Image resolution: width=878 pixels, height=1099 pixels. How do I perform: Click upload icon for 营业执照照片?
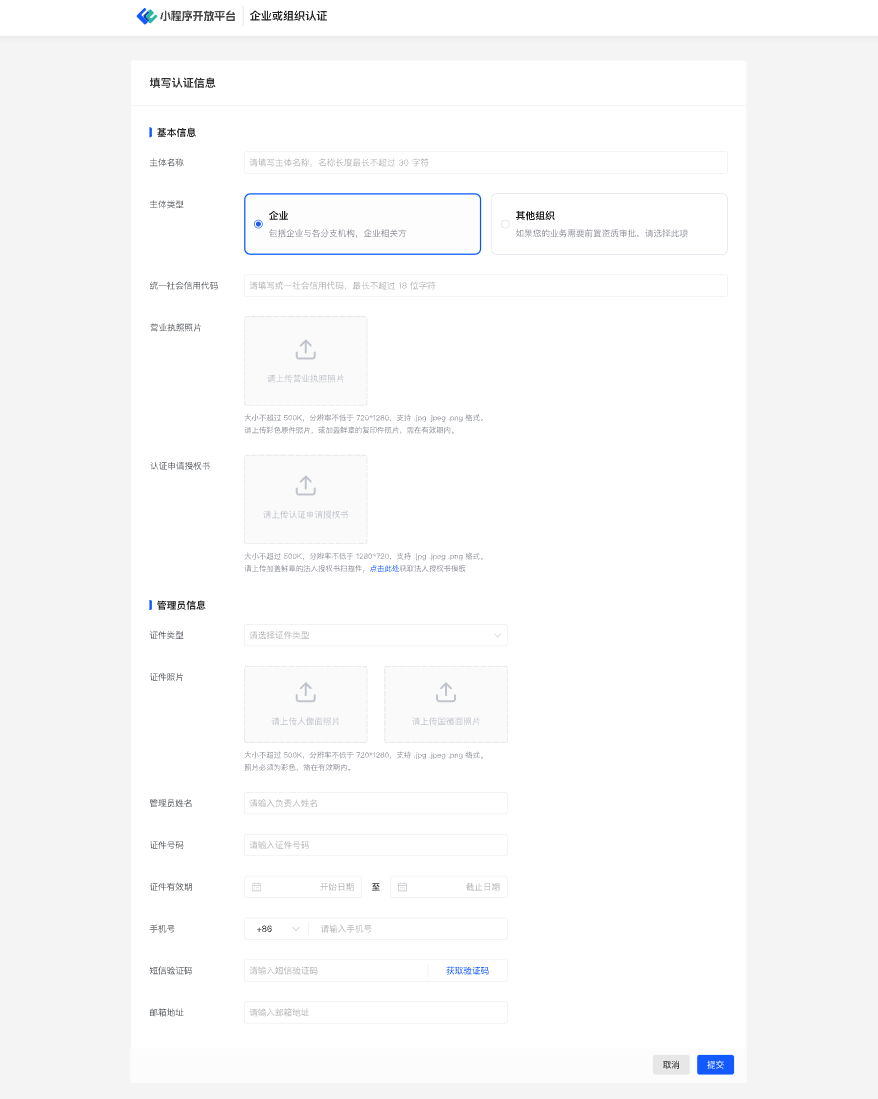(x=305, y=349)
